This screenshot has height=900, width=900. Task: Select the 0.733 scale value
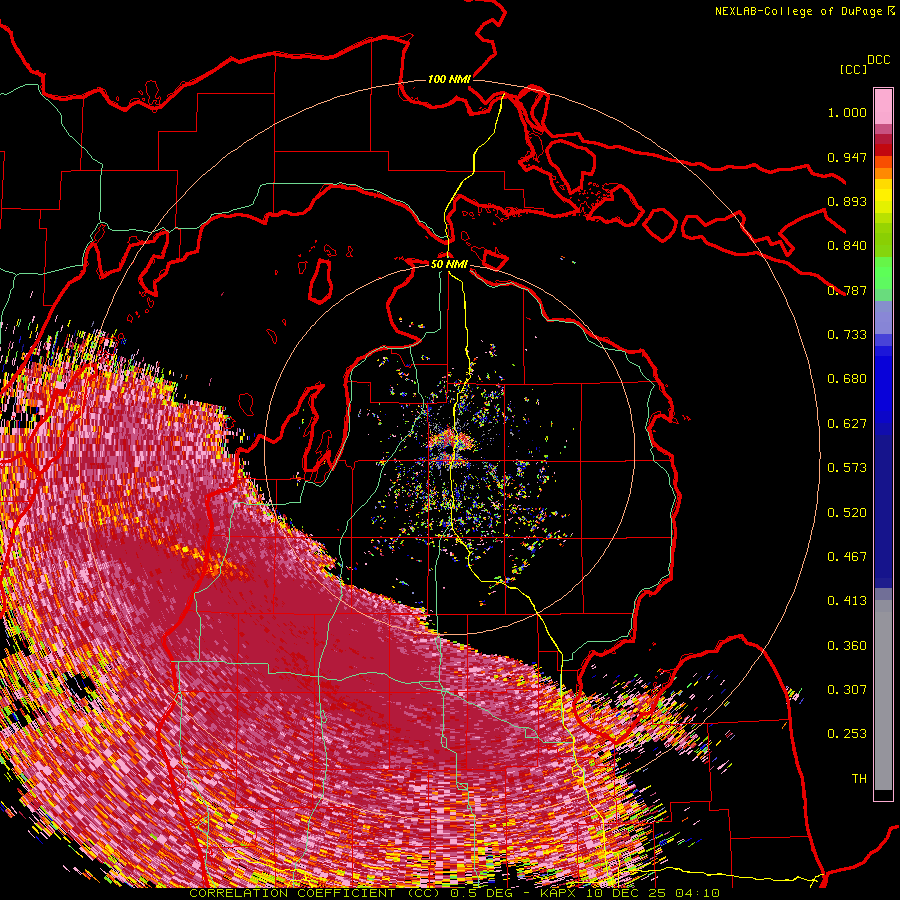(847, 335)
